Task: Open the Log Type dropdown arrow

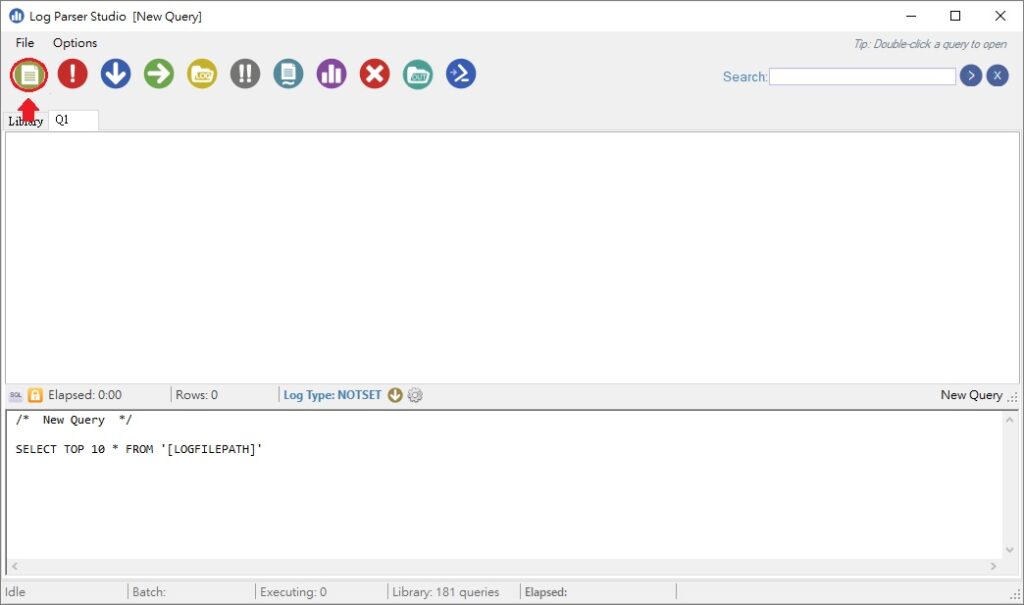Action: pyautogui.click(x=395, y=395)
